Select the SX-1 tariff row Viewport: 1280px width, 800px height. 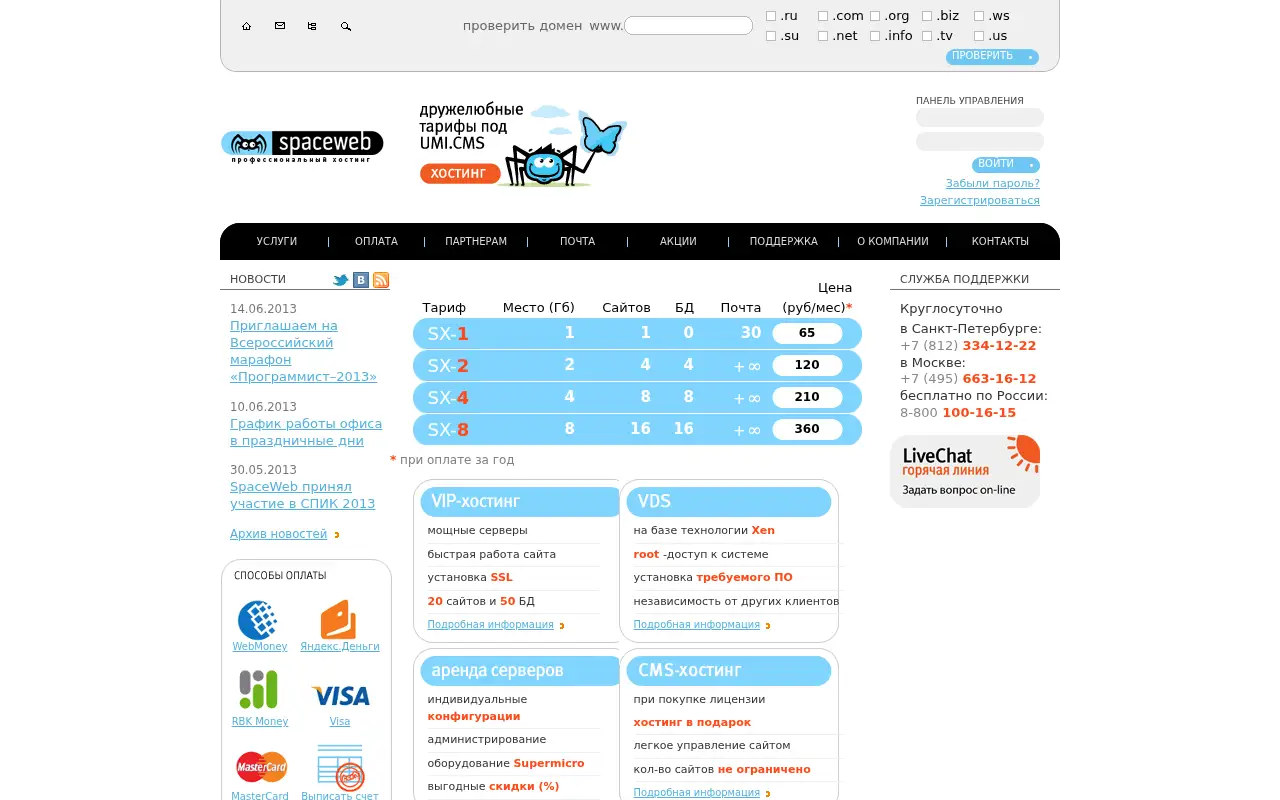tap(637, 333)
